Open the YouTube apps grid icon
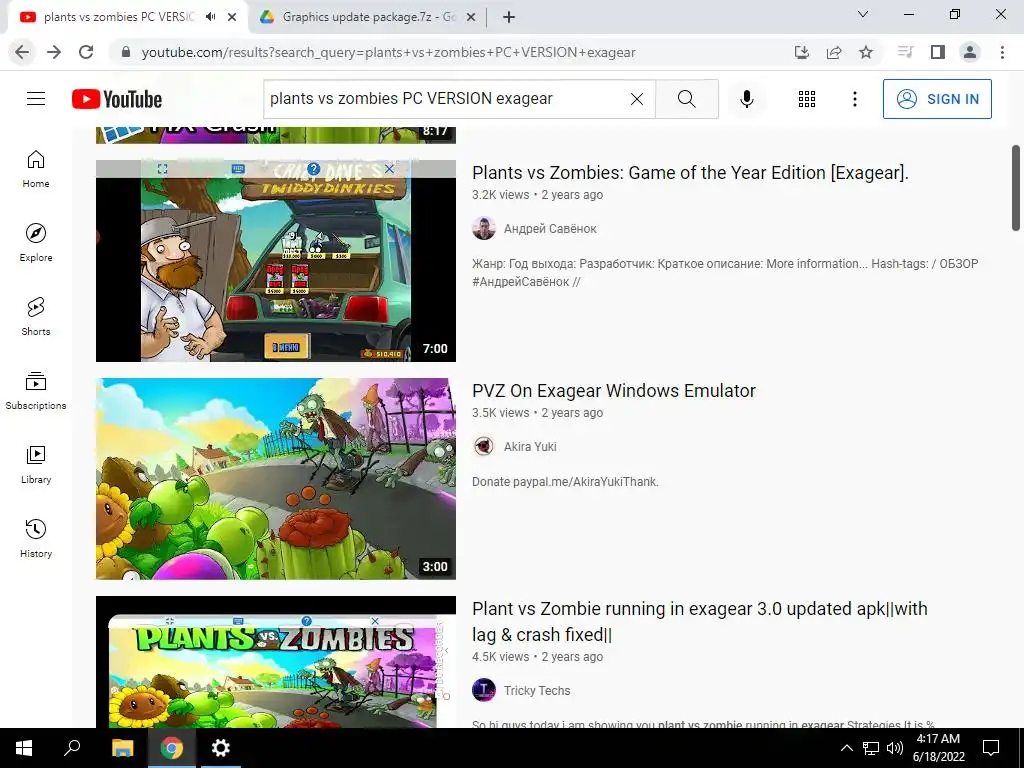Screen dimensions: 1024x768 807,99
